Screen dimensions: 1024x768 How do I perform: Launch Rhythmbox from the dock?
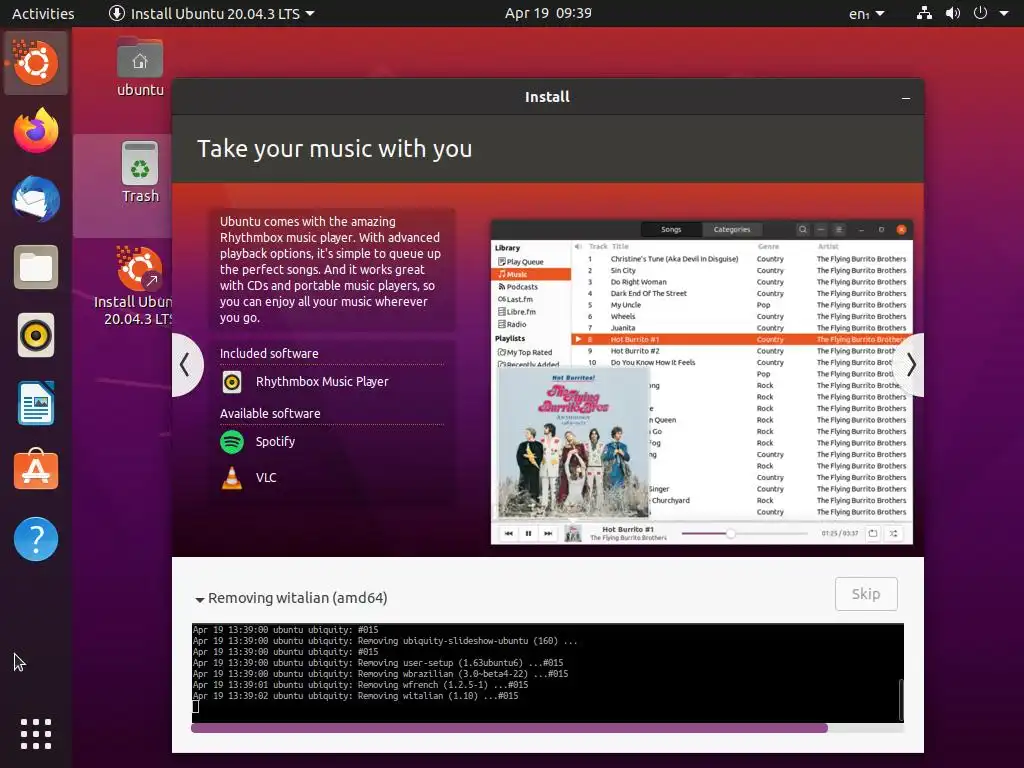point(36,335)
